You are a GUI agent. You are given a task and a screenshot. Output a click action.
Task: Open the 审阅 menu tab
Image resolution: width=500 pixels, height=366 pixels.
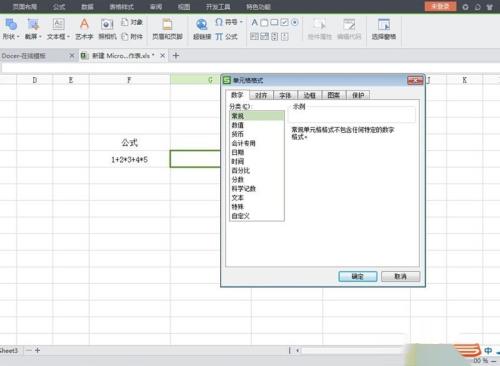point(156,7)
